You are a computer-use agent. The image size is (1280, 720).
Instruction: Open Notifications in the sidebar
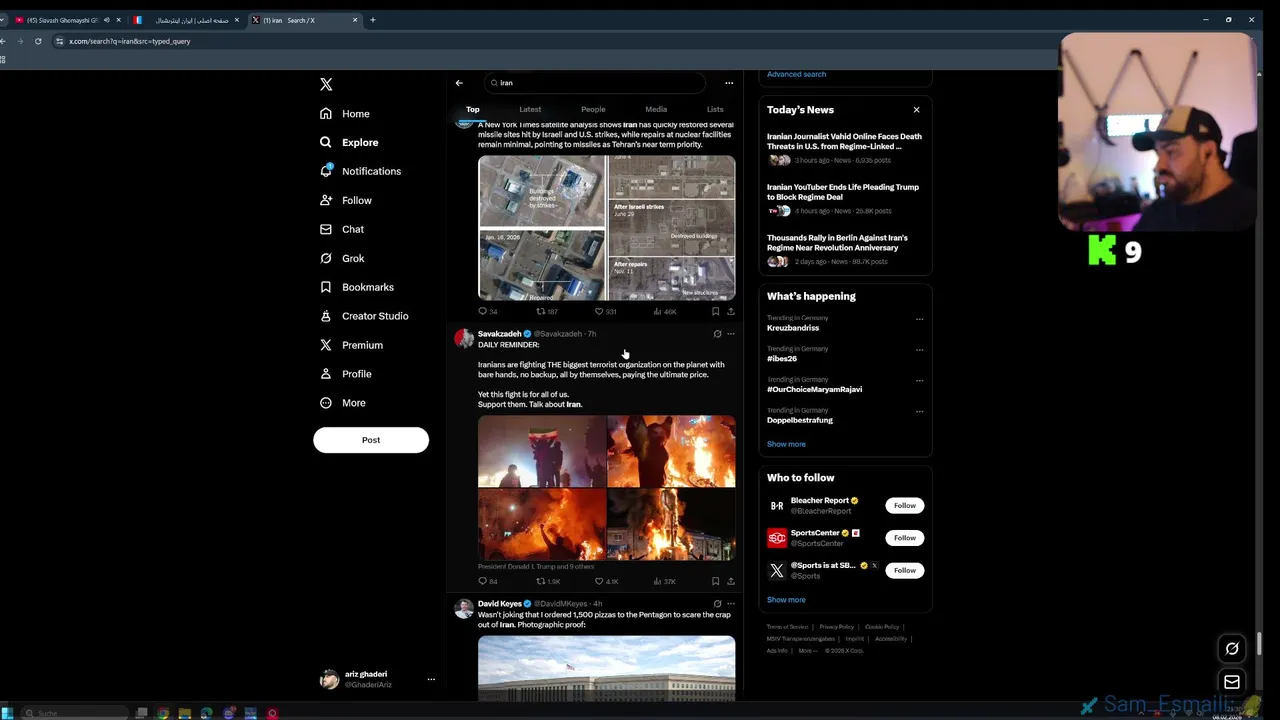pos(360,171)
